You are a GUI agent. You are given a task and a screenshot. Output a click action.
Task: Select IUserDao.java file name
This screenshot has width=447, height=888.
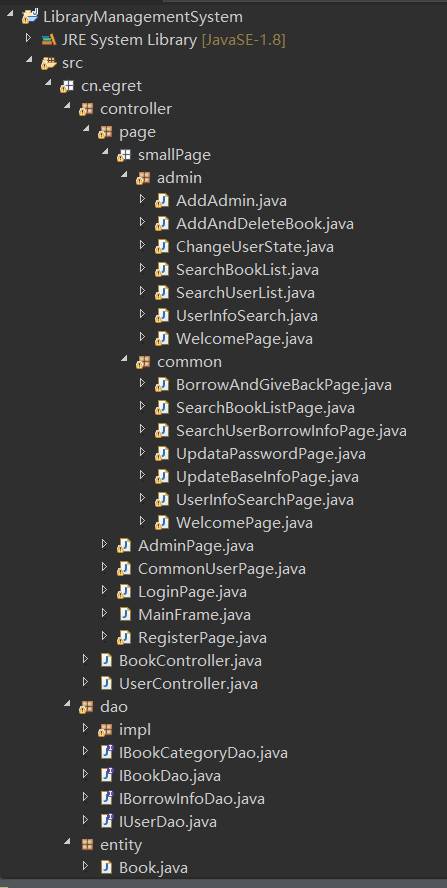168,821
